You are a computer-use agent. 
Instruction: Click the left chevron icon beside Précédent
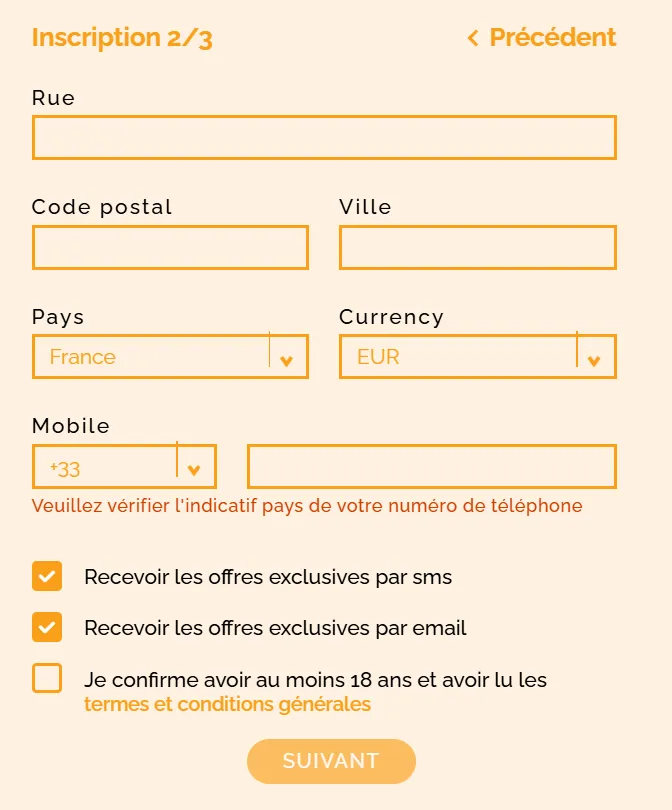point(473,39)
